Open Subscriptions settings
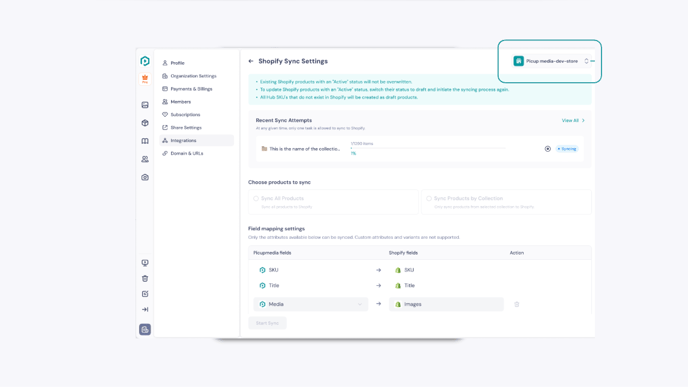688x388 pixels. [196, 115]
